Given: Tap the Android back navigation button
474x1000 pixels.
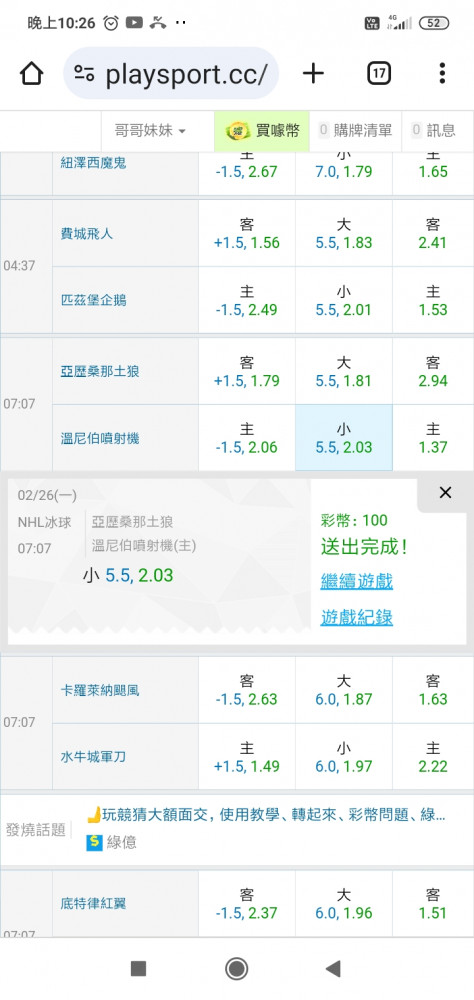Looking at the screenshot, I should click(333, 969).
